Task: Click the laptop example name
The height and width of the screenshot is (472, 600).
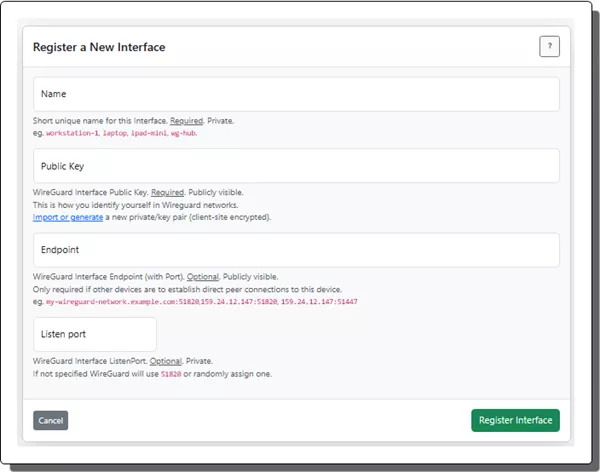Action: click(x=115, y=133)
